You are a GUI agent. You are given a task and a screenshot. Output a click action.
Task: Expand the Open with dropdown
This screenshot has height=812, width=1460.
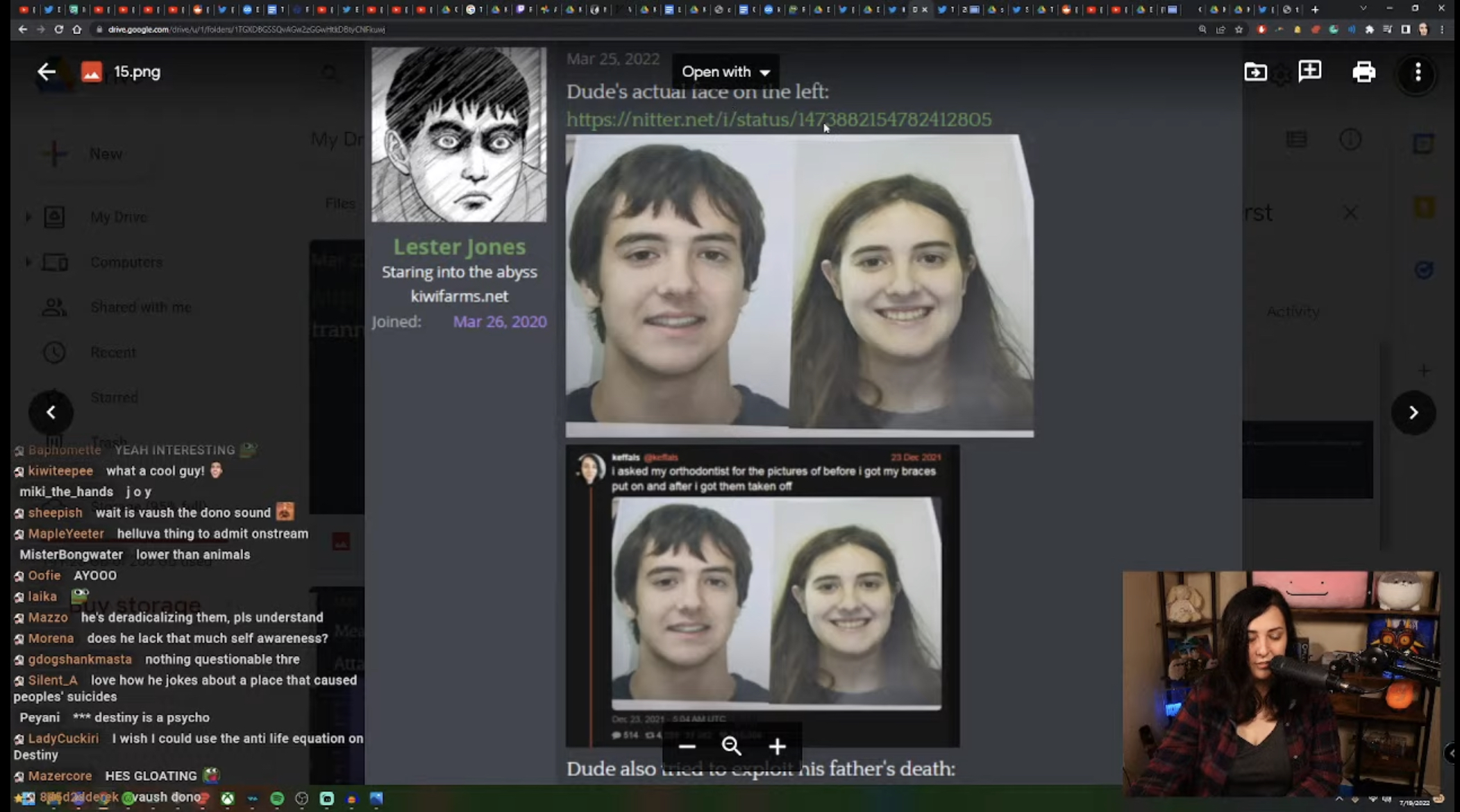(x=725, y=71)
